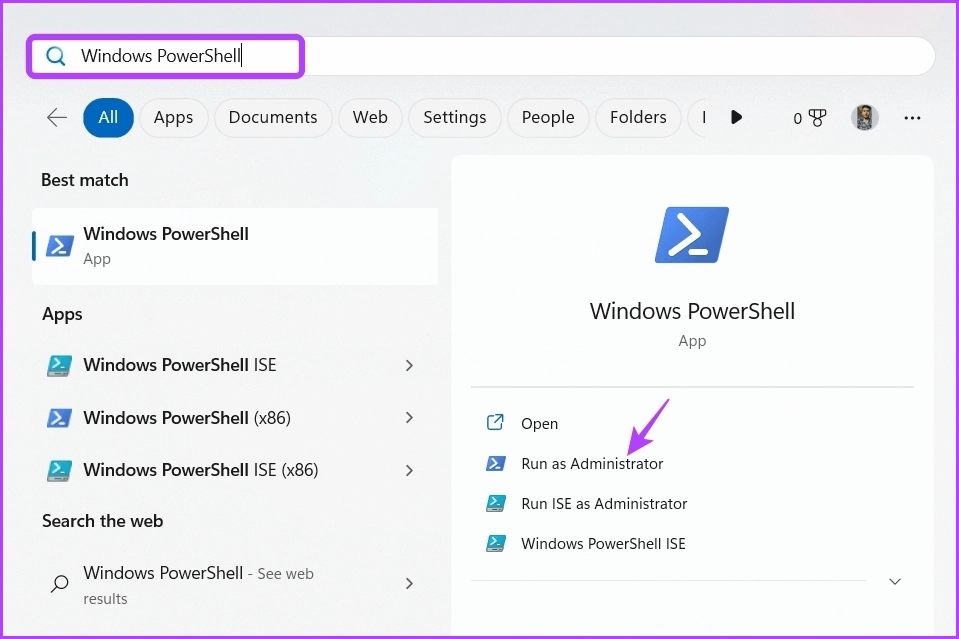Click the Windows PowerShell ISE (x86) icon
Screen dimensions: 959x639
pyautogui.click(x=59, y=471)
